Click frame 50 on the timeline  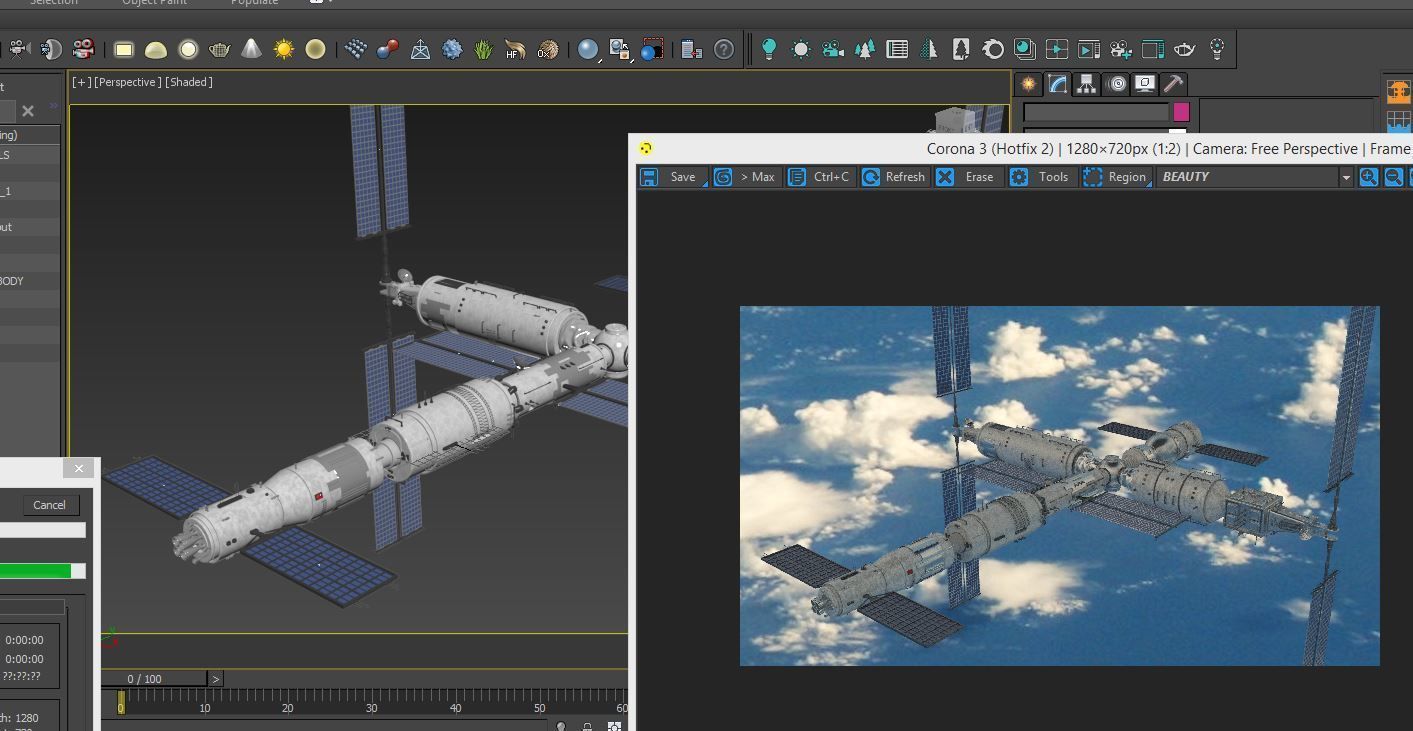[539, 708]
